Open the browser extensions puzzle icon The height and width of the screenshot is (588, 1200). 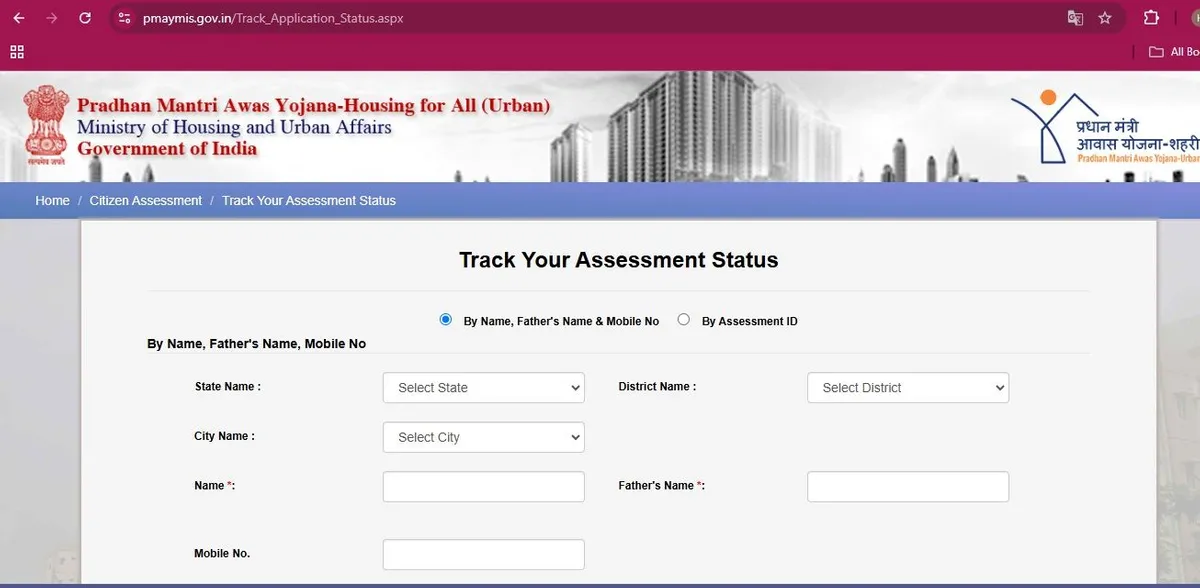coord(1151,18)
